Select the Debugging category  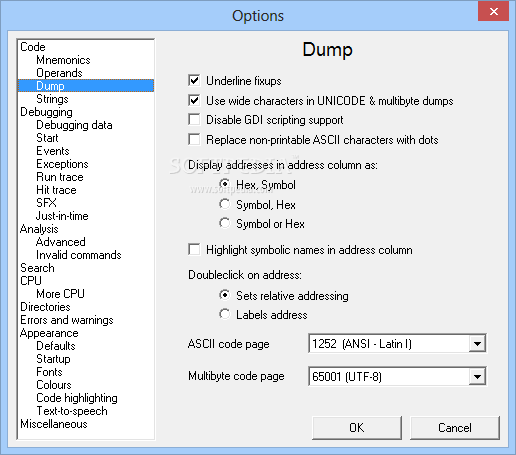point(46,112)
